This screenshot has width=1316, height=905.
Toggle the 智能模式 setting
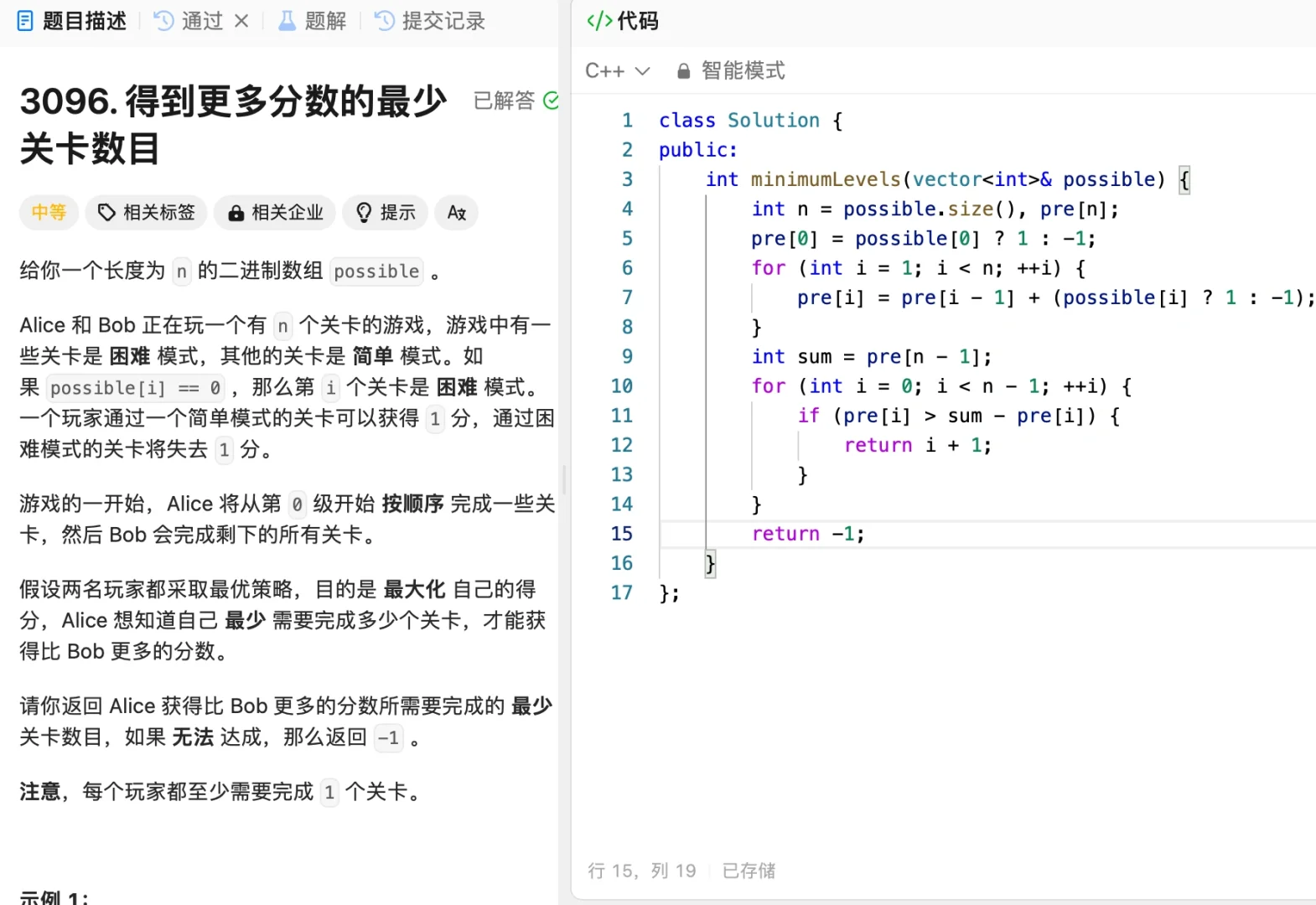point(743,70)
